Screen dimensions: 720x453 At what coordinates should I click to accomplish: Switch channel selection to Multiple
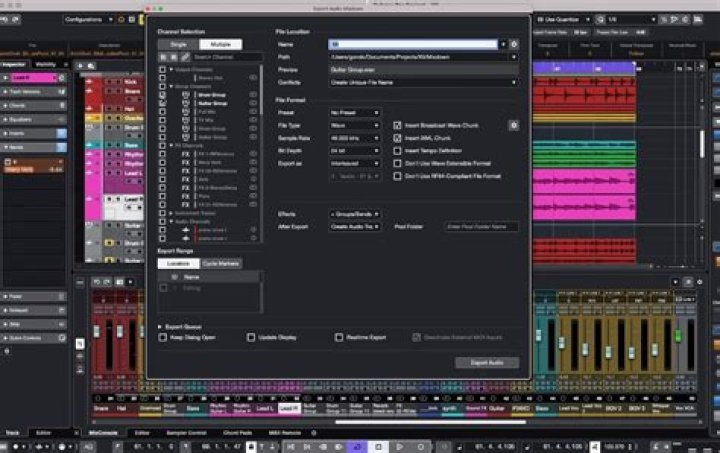(221, 45)
